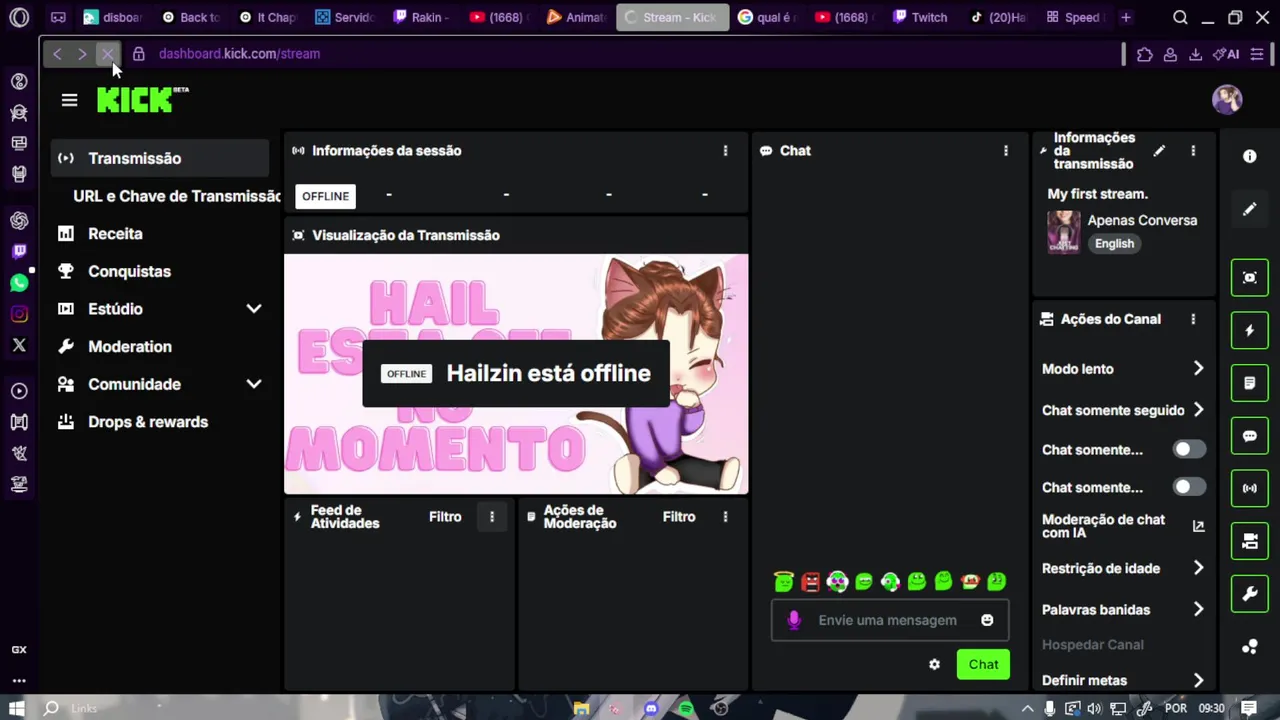Open Ações de Moderação Filtro

(x=679, y=517)
